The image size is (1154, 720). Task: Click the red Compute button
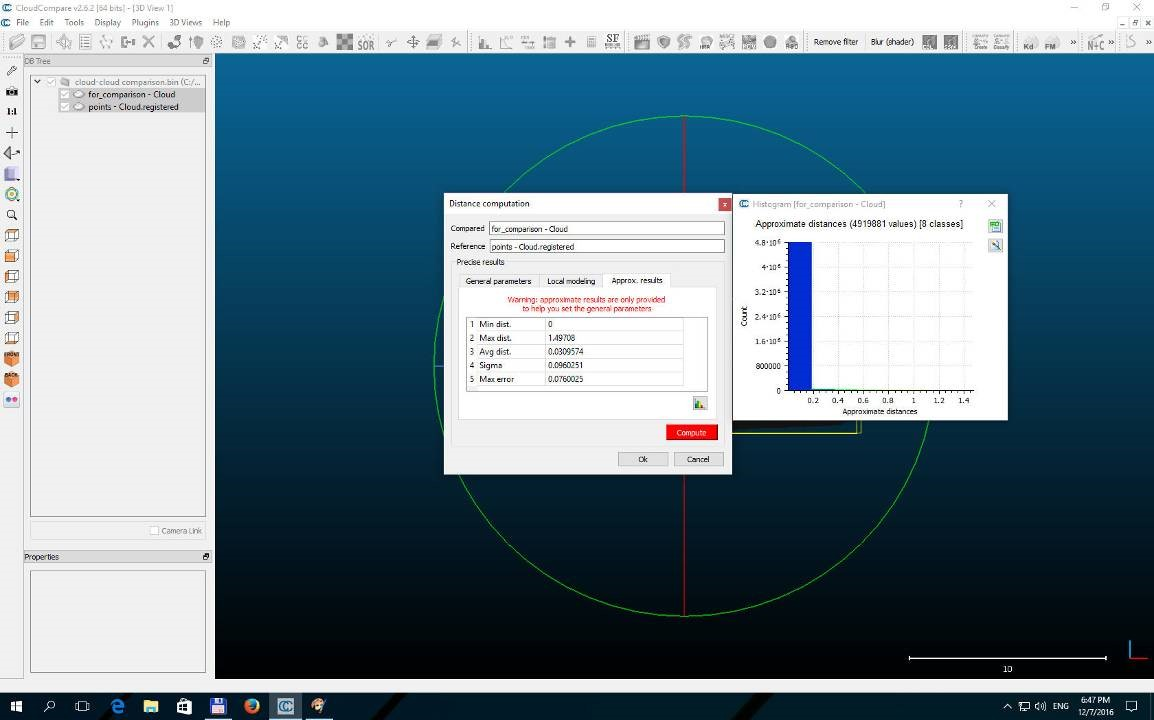click(691, 433)
